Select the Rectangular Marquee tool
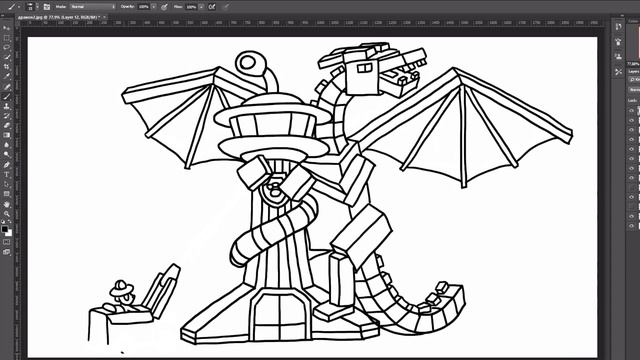 point(7,38)
